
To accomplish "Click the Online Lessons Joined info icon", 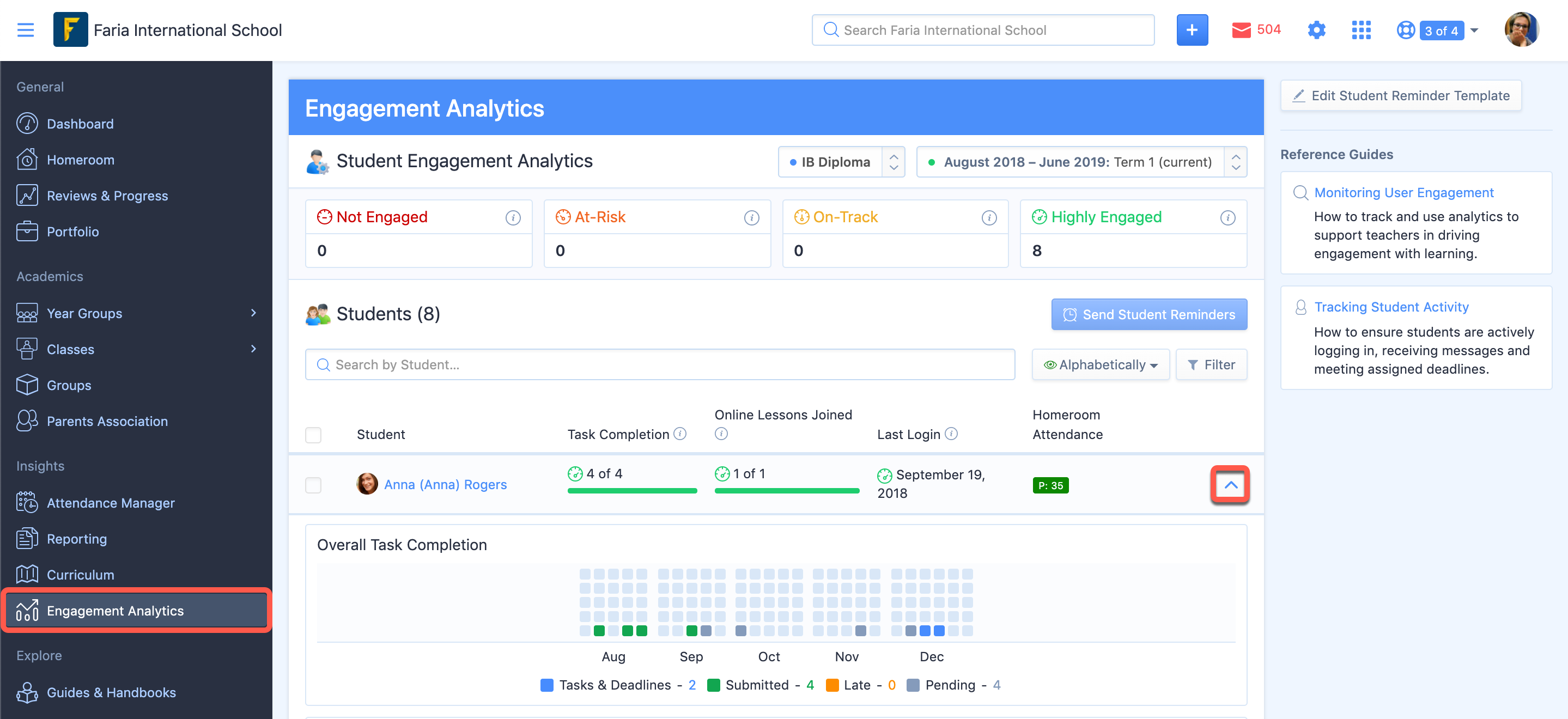I will click(721, 434).
